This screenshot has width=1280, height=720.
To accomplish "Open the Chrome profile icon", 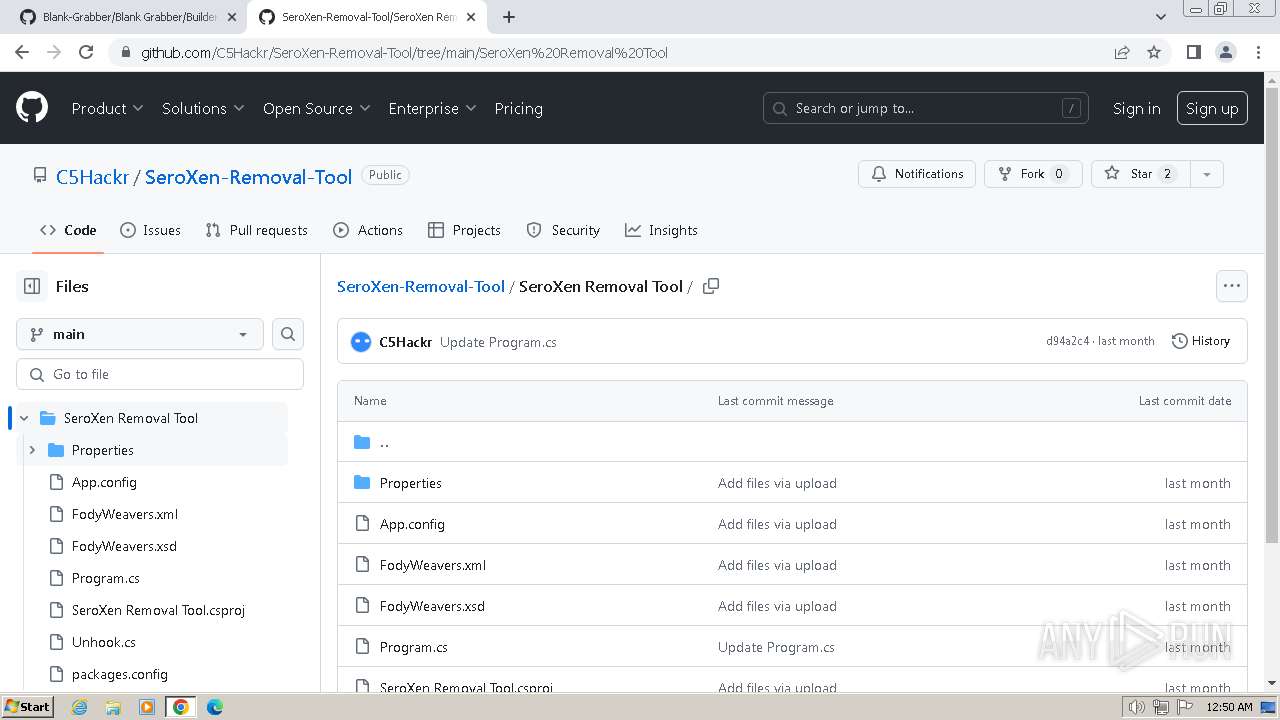I will [1225, 52].
